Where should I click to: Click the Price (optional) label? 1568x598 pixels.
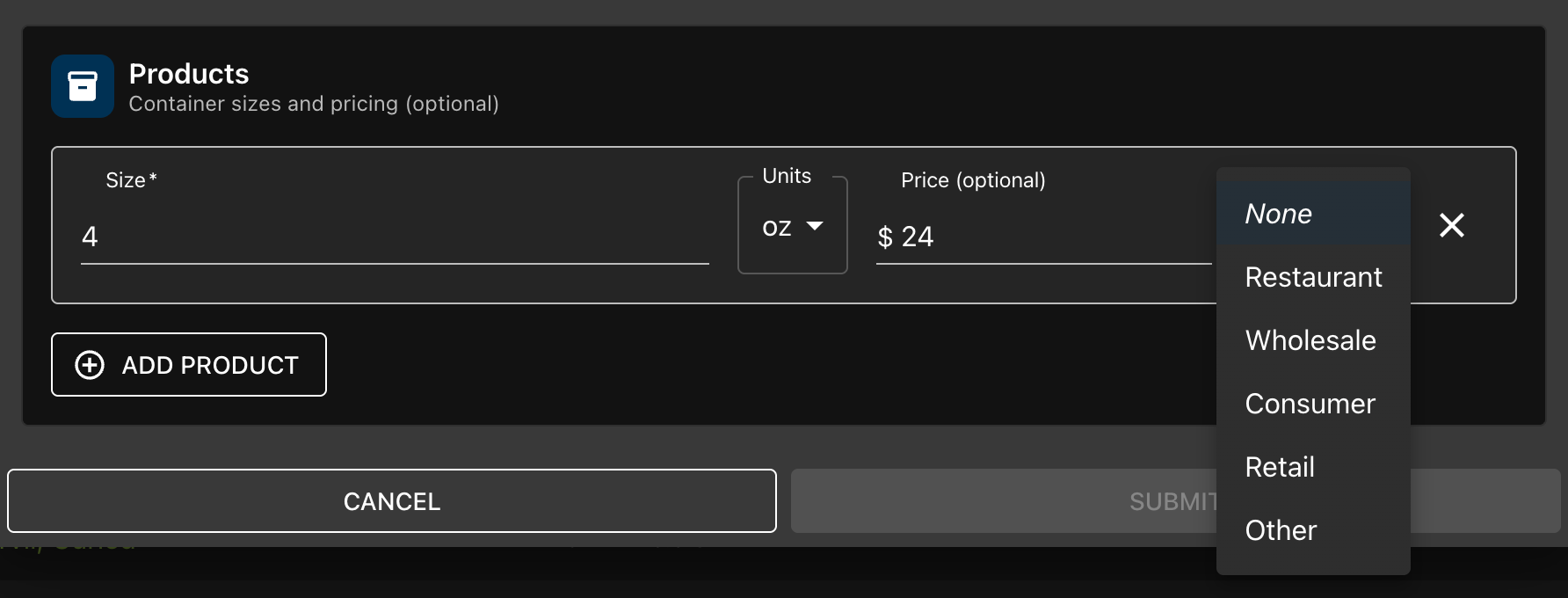coord(973,180)
